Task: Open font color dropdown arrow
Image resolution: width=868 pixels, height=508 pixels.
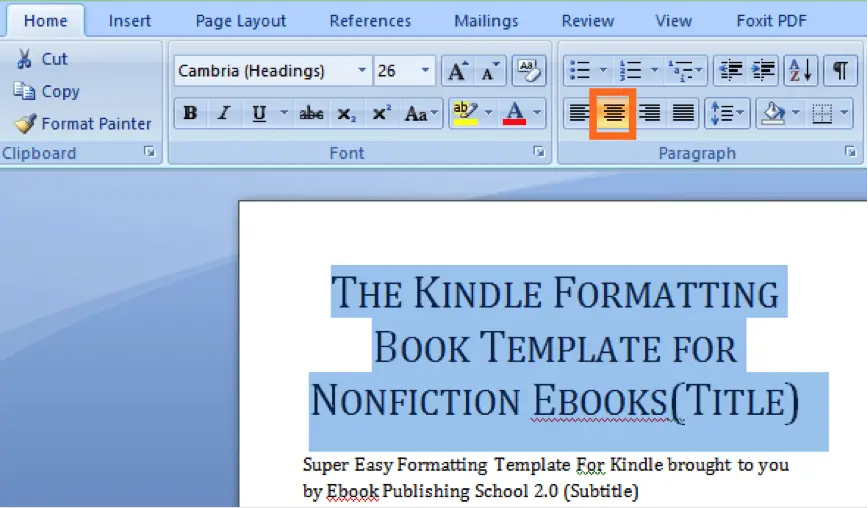Action: pos(538,113)
